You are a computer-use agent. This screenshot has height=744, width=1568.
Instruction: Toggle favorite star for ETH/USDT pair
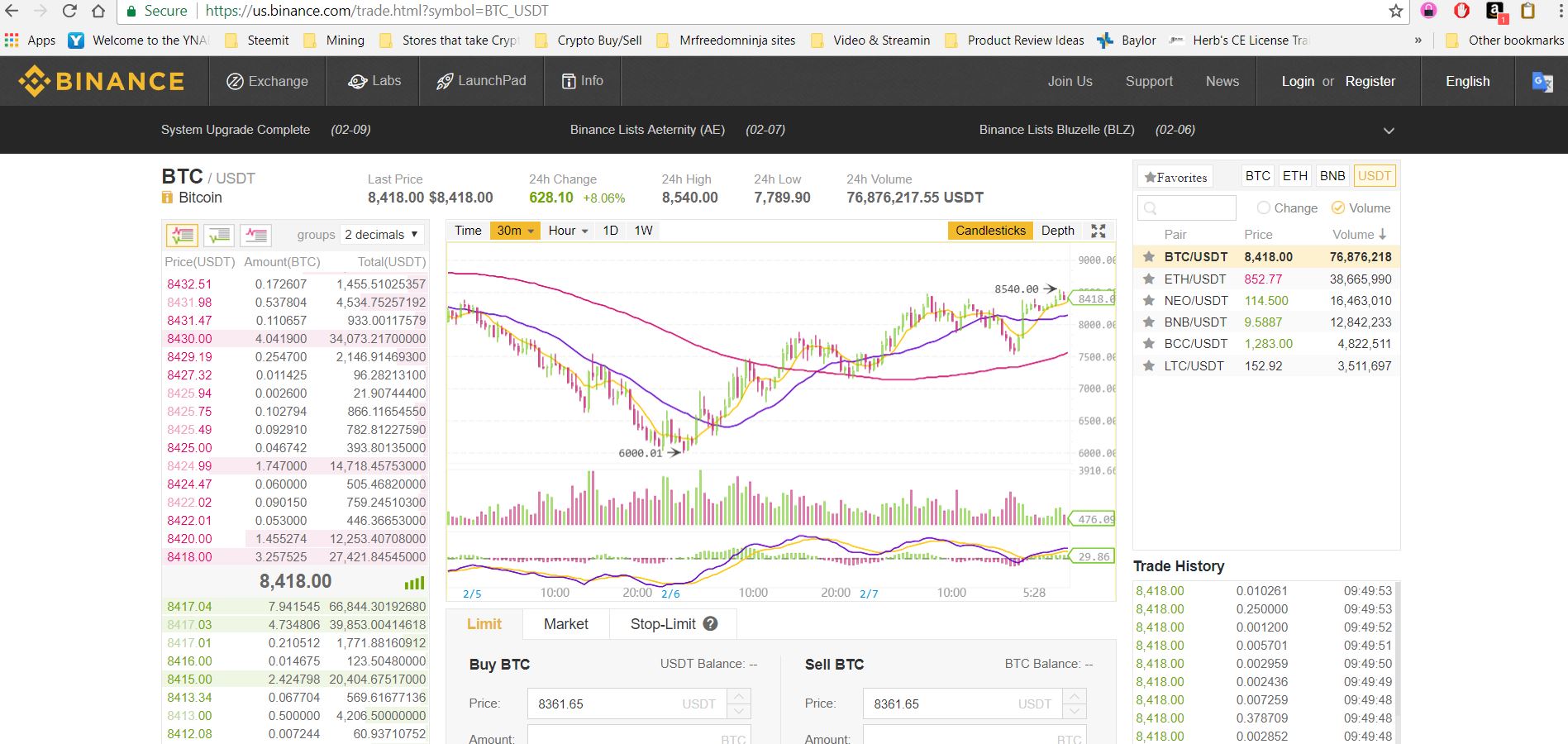point(1148,279)
